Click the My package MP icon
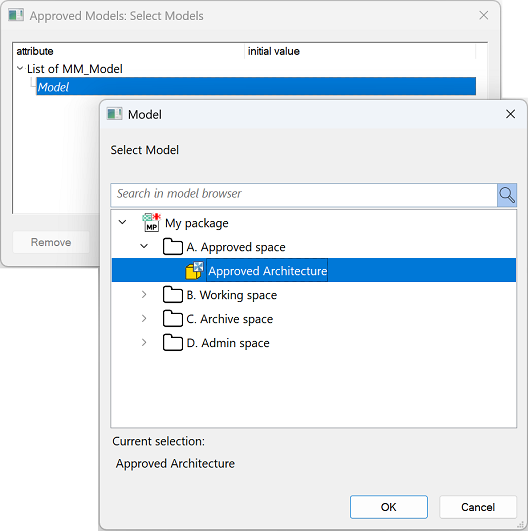 (x=151, y=222)
